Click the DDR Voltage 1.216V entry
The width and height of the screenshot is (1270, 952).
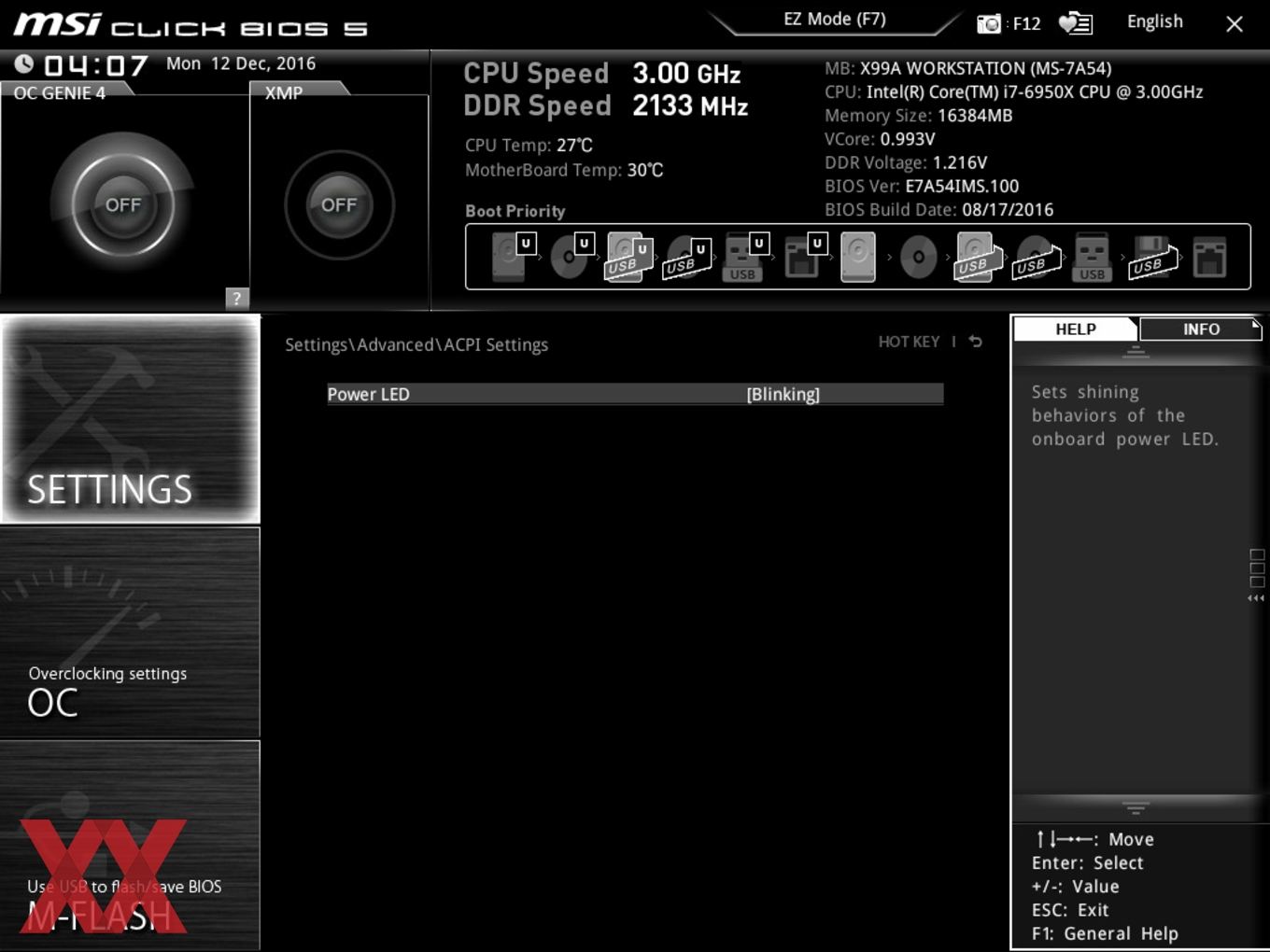(906, 162)
